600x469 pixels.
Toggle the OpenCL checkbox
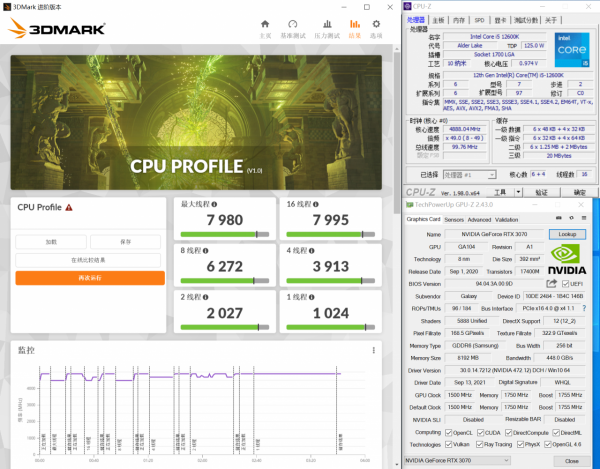click(448, 433)
